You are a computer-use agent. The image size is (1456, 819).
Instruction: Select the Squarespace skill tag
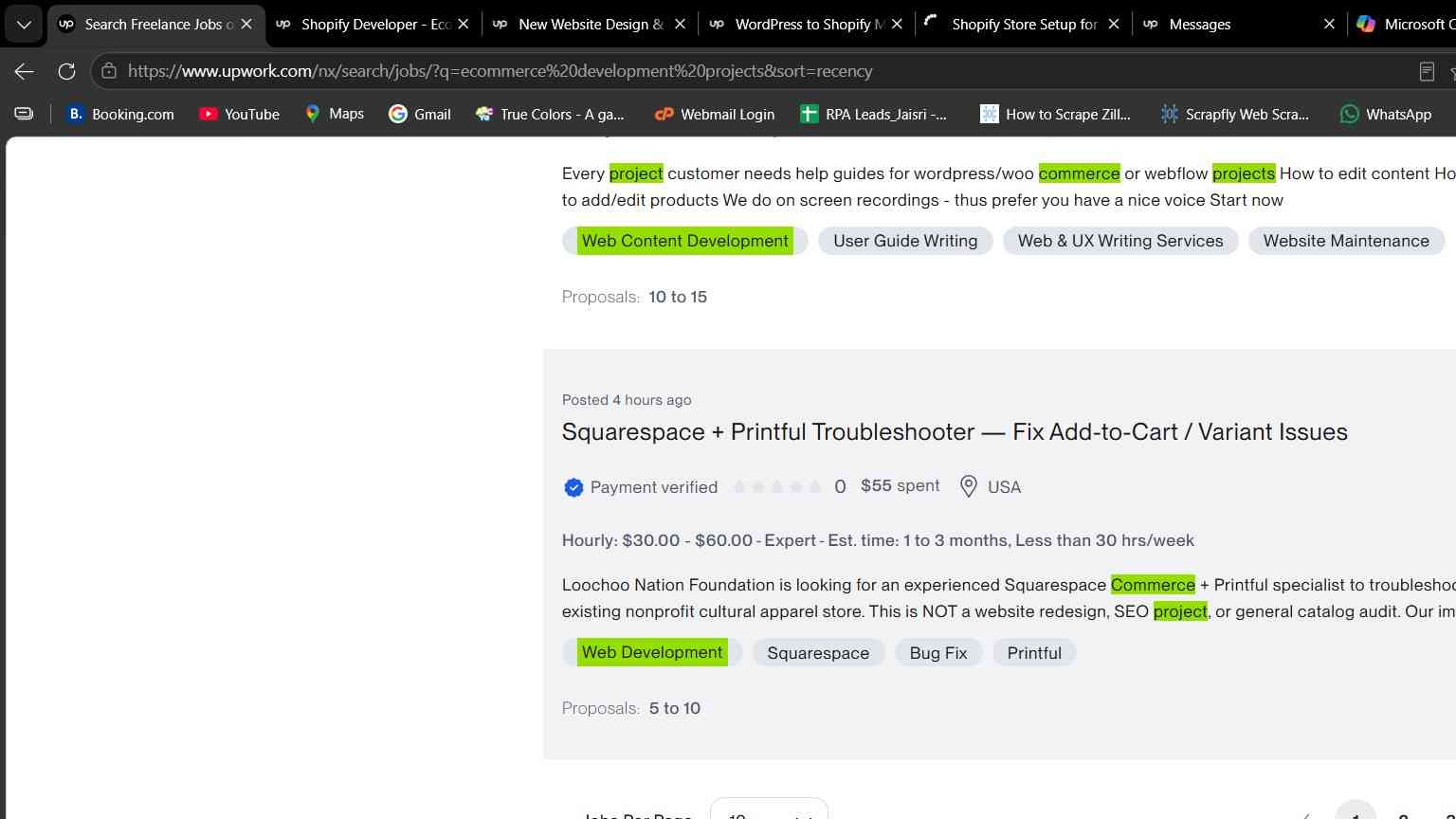point(818,653)
